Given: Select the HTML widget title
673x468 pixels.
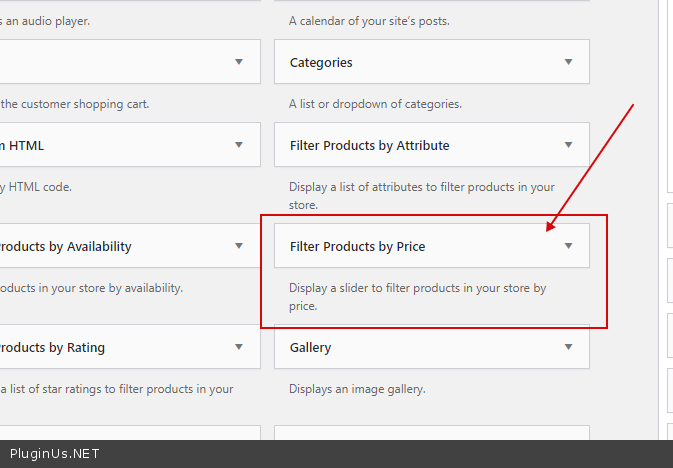Looking at the screenshot, I should point(22,145).
